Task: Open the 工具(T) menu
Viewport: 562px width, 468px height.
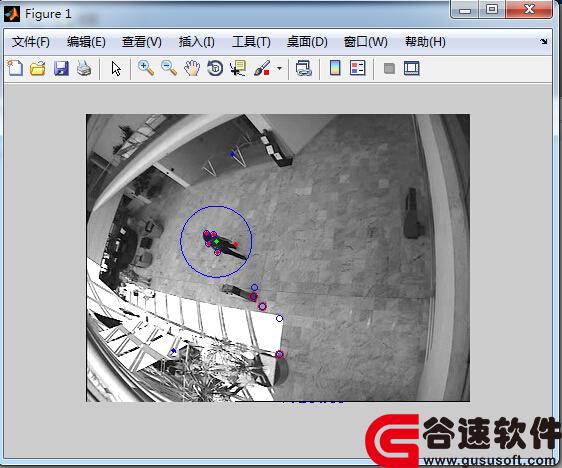Action: click(x=251, y=42)
